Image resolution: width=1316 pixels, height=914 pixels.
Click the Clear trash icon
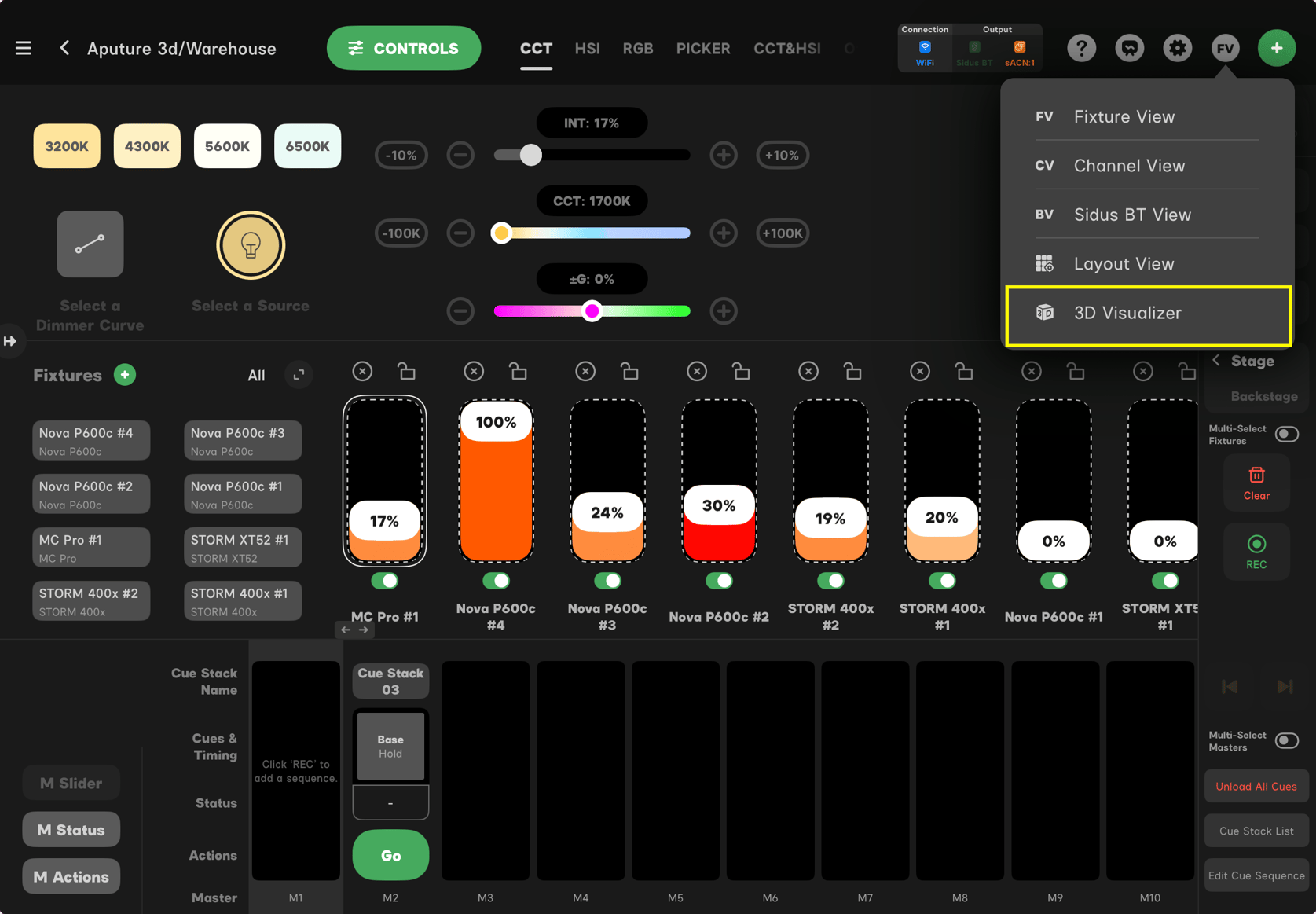(1256, 483)
